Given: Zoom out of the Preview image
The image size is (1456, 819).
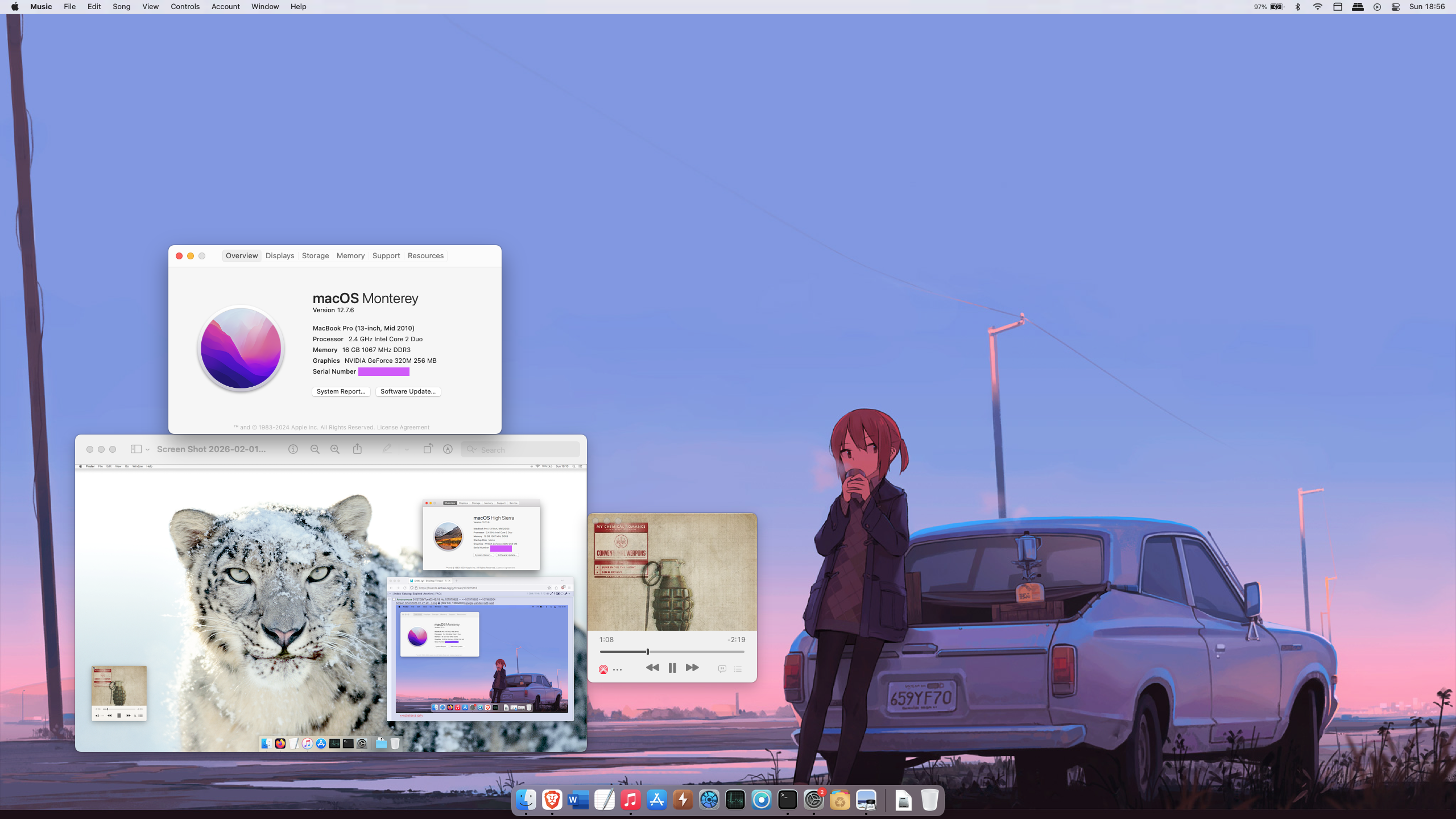Looking at the screenshot, I should [x=315, y=449].
